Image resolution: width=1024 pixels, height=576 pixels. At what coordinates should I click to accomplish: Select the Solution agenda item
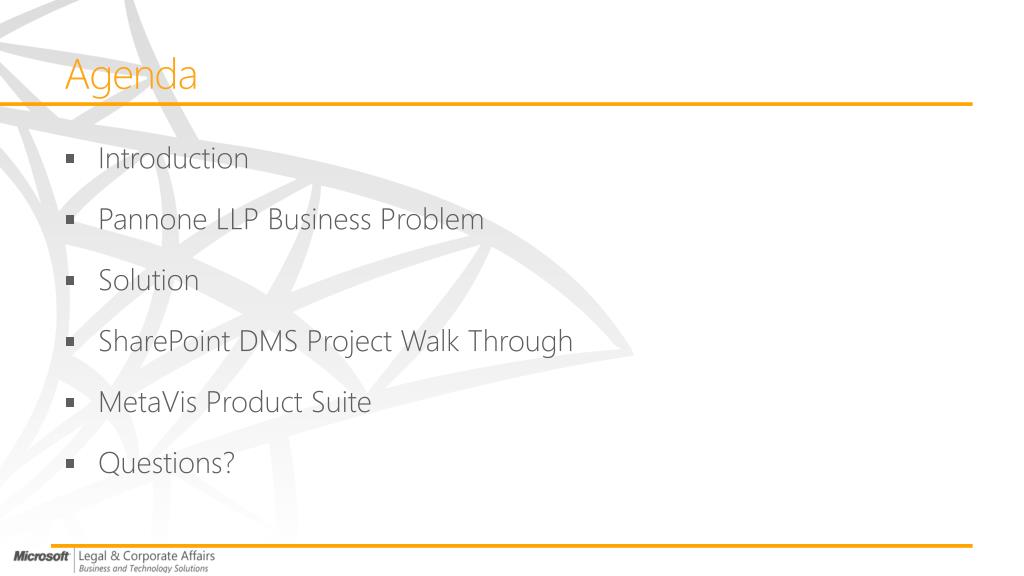point(148,280)
